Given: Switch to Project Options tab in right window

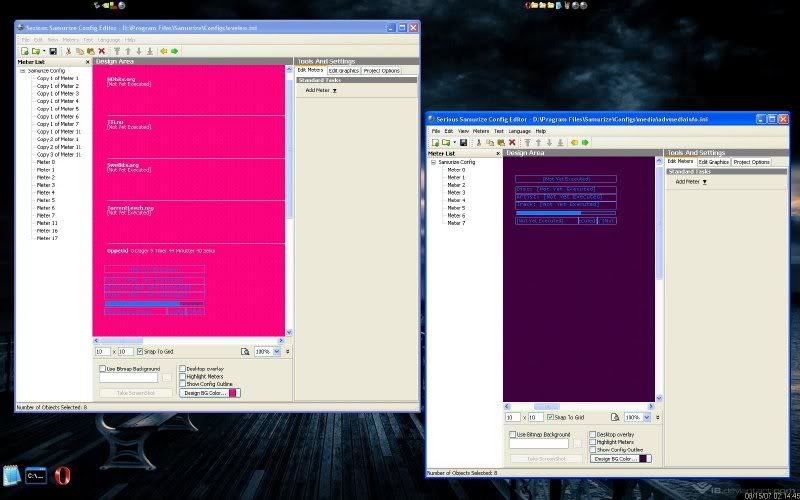Looking at the screenshot, I should coord(752,162).
